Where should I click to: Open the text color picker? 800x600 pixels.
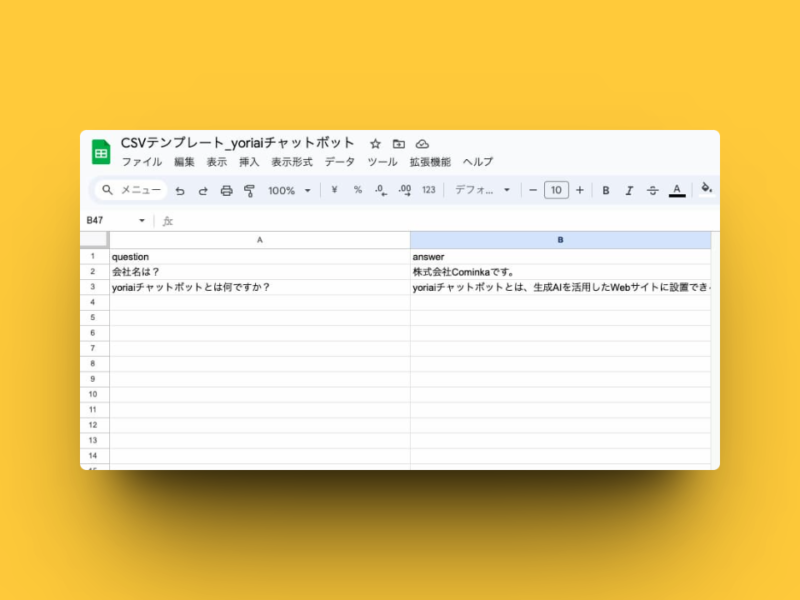click(677, 190)
